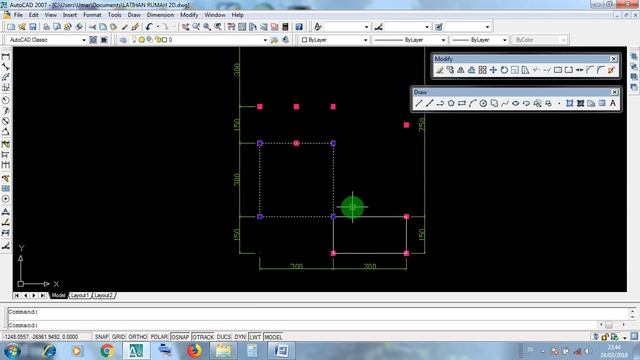Click the MODEL button in status bar
This screenshot has height=360, width=640.
pos(273,337)
